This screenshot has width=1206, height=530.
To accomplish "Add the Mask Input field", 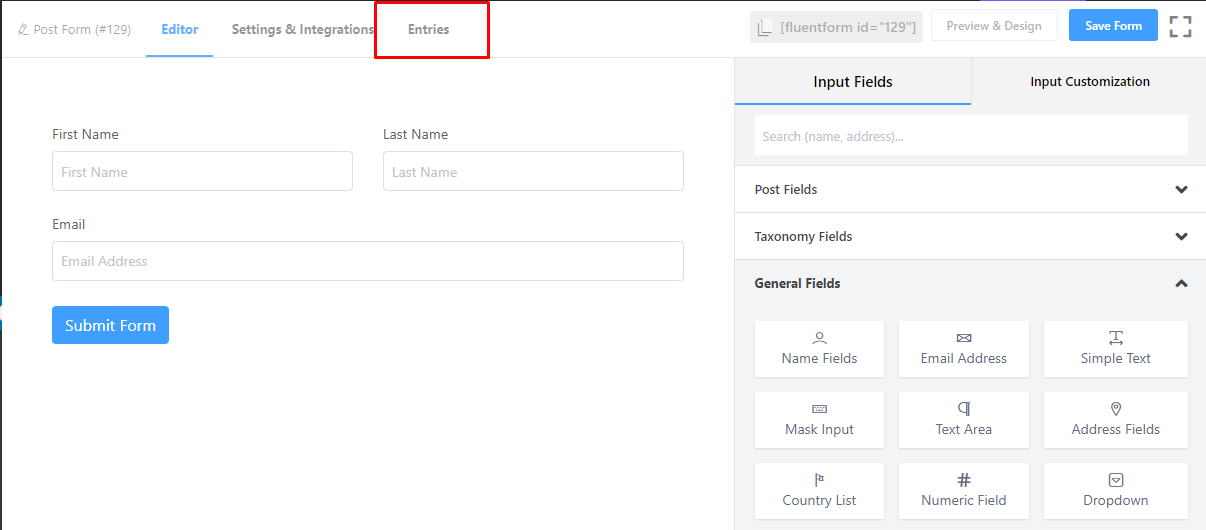I will tap(819, 420).
